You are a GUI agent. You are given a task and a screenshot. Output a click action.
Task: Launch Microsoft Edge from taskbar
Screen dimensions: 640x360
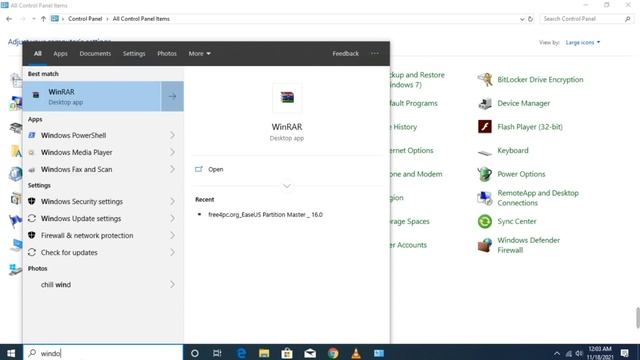(241, 353)
